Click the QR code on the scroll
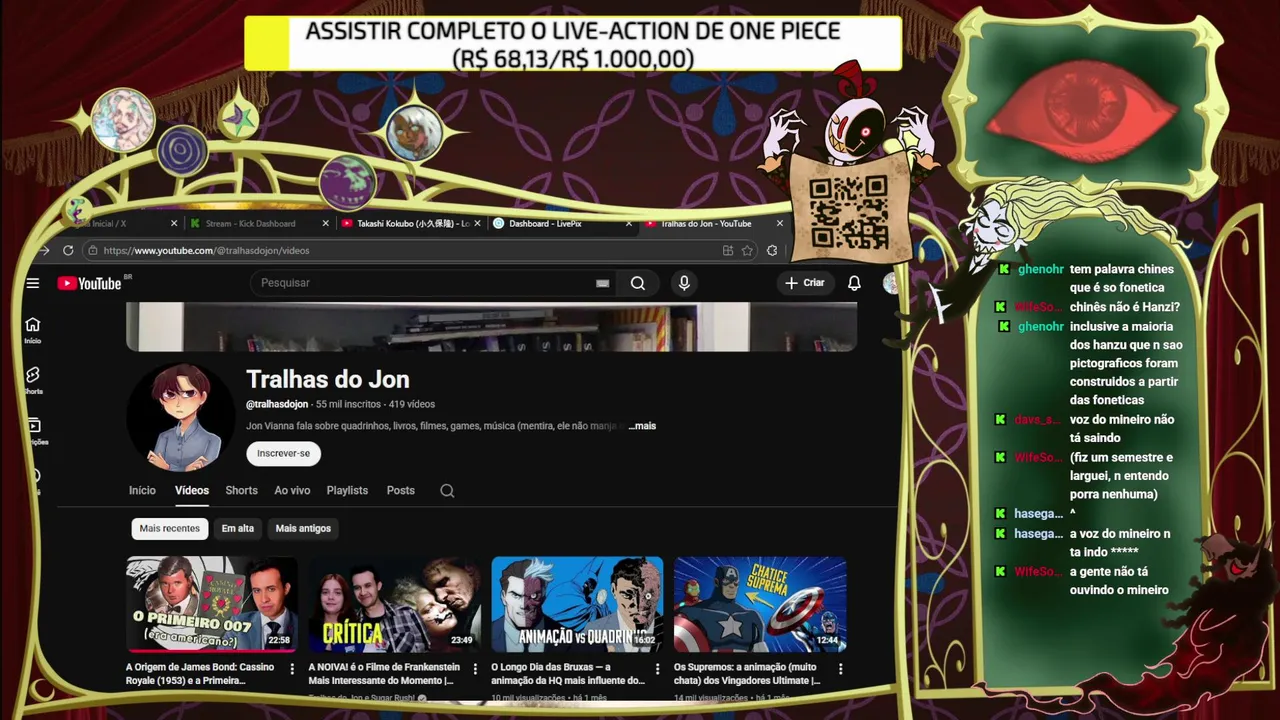This screenshot has width=1280, height=720. tap(848, 212)
